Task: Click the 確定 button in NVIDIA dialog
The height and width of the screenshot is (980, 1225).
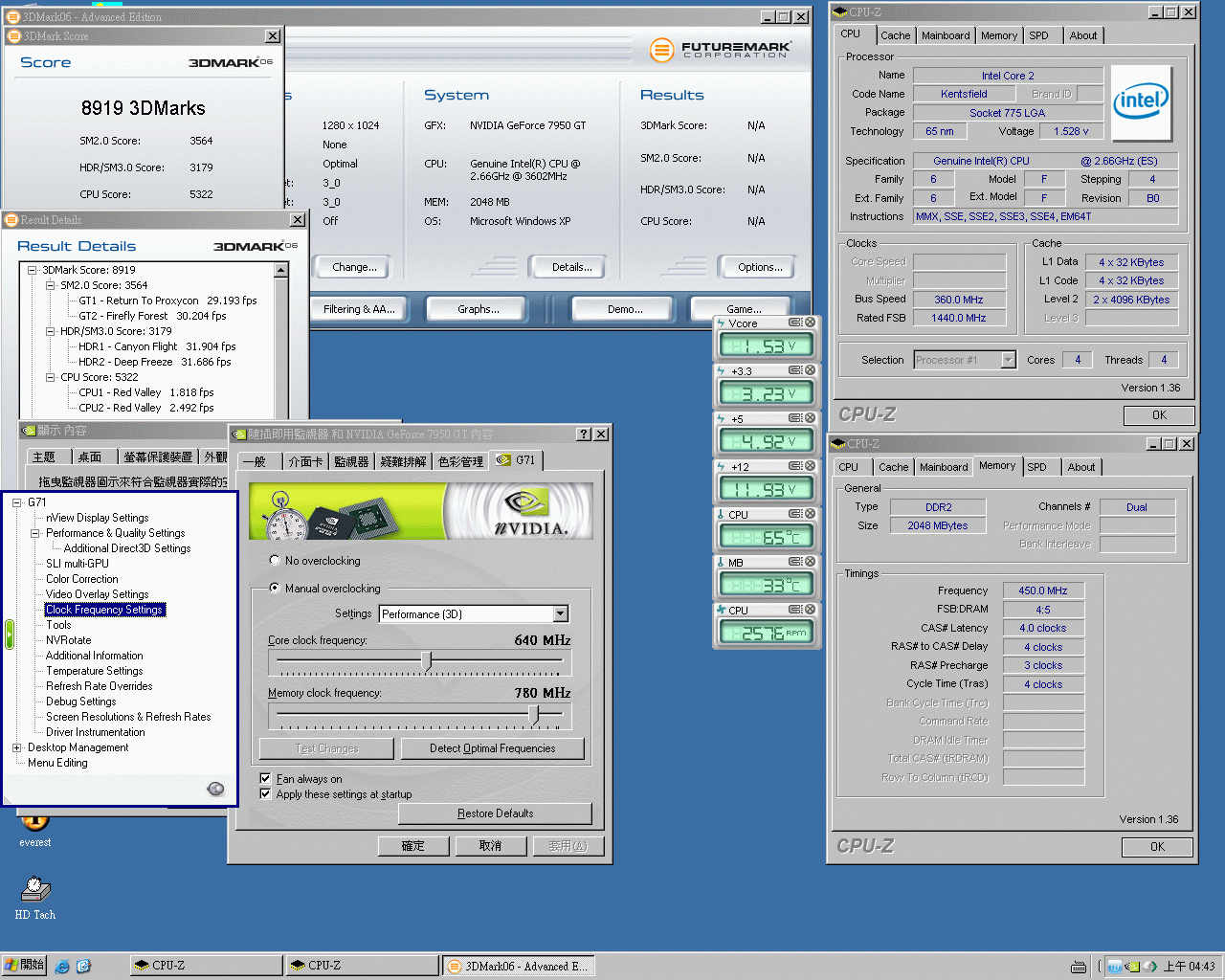Action: click(412, 846)
